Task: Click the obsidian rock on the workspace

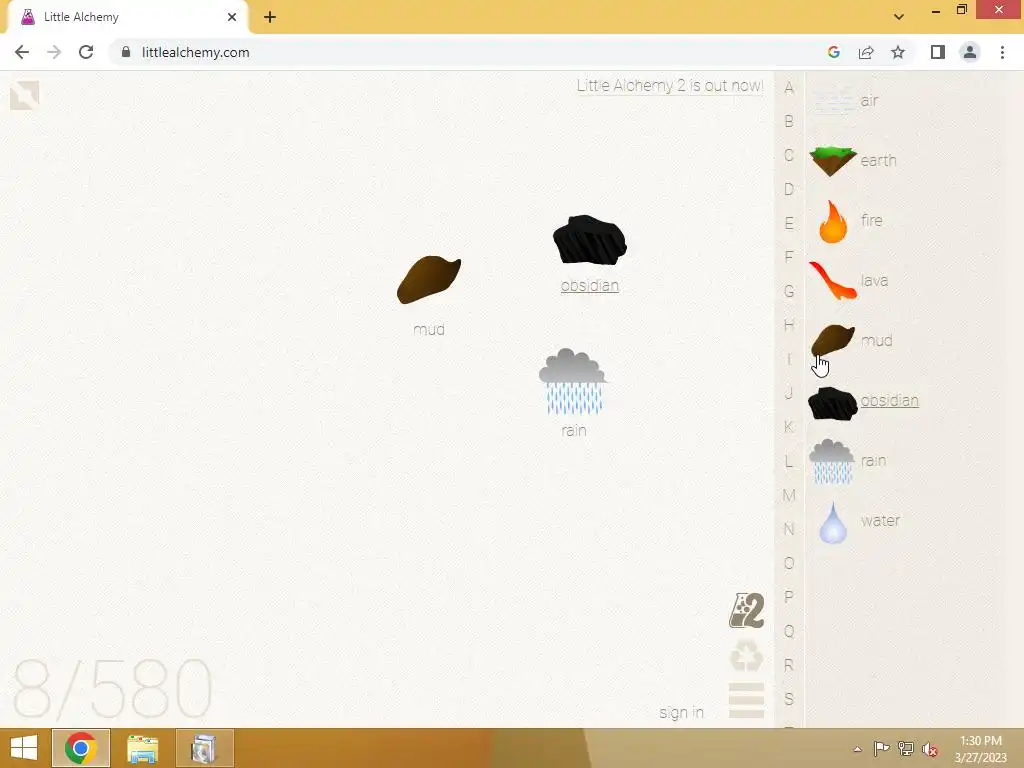Action: pyautogui.click(x=590, y=240)
